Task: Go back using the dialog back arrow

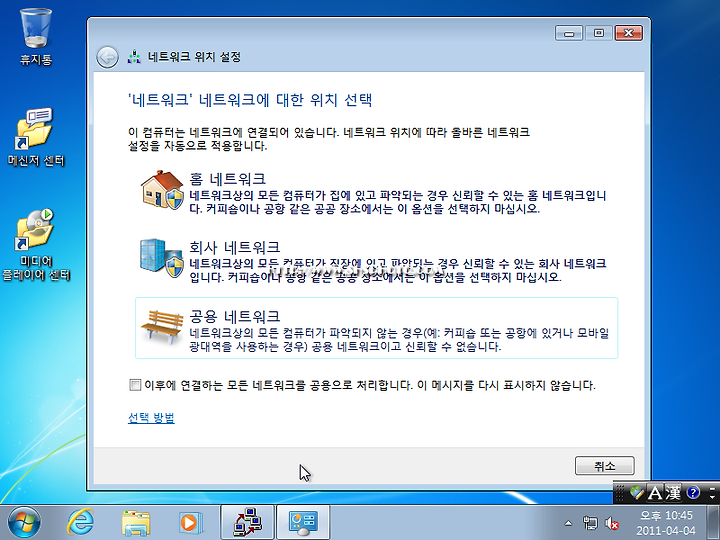Action: click(x=107, y=57)
